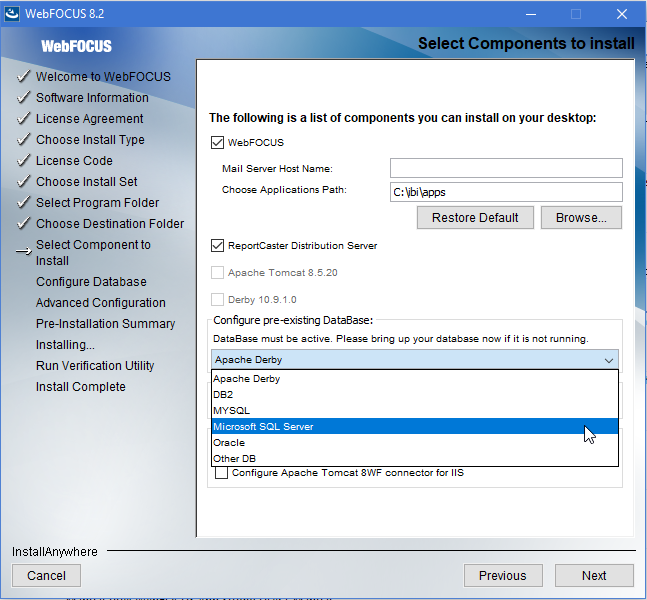
Task: Select DB2 from the dropdown list
Action: click(415, 394)
